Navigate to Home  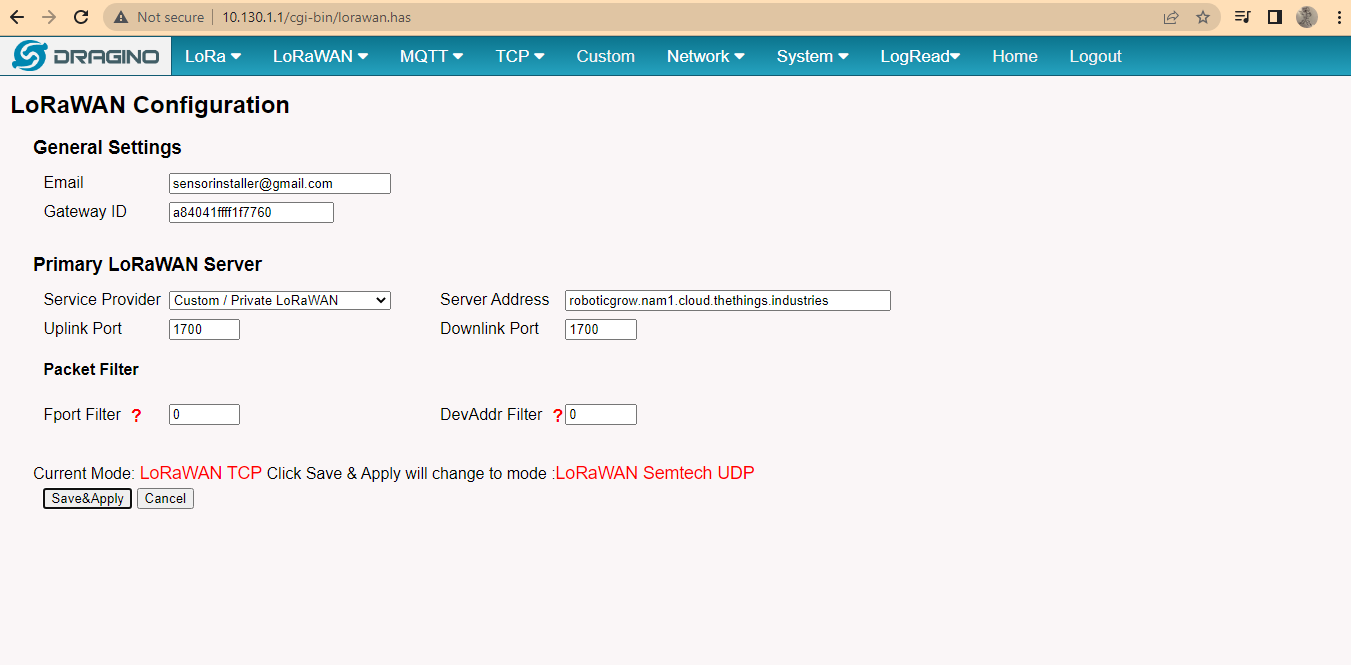(x=1014, y=56)
